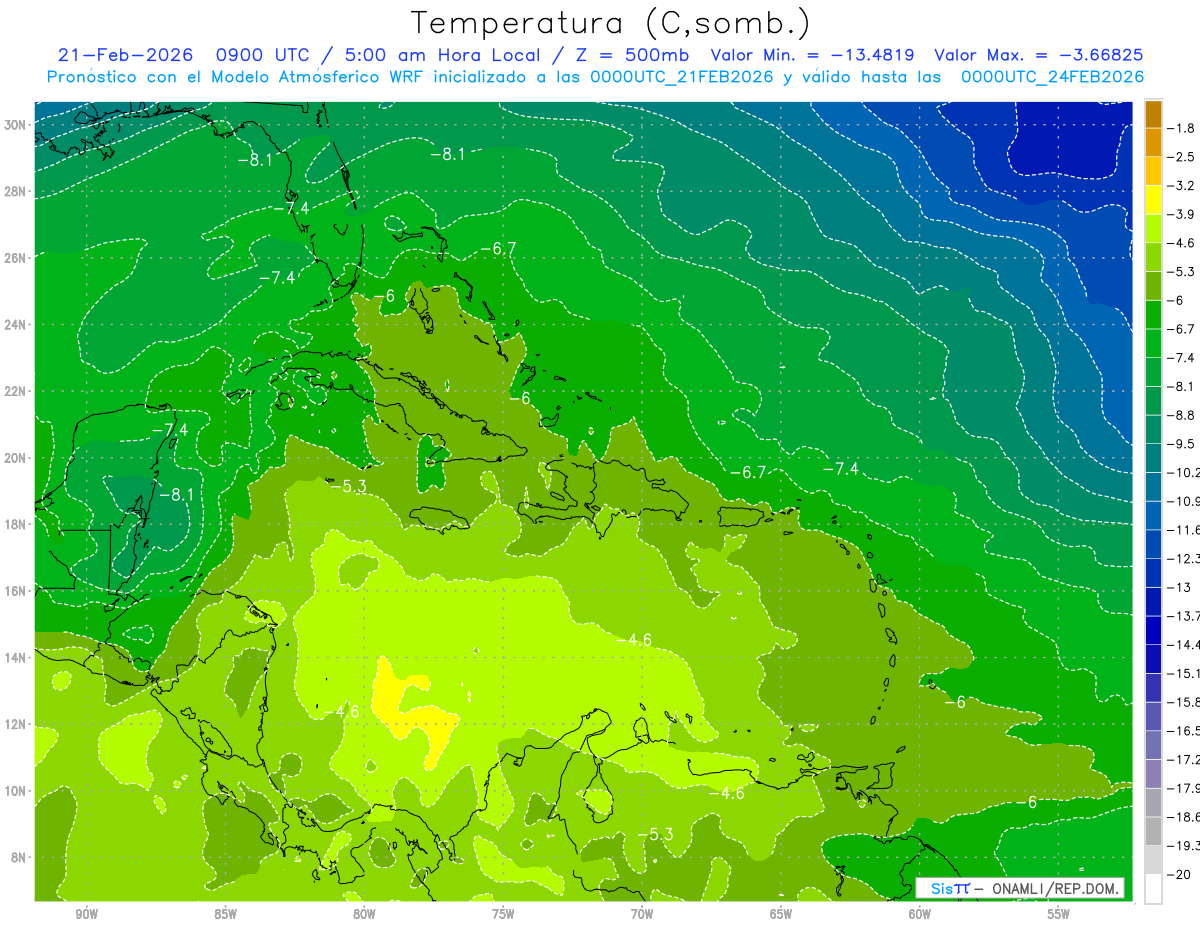This screenshot has height=927, width=1200.
Task: Select the olive-green swatch between -5.3 and -6
Action: pos(1153,286)
